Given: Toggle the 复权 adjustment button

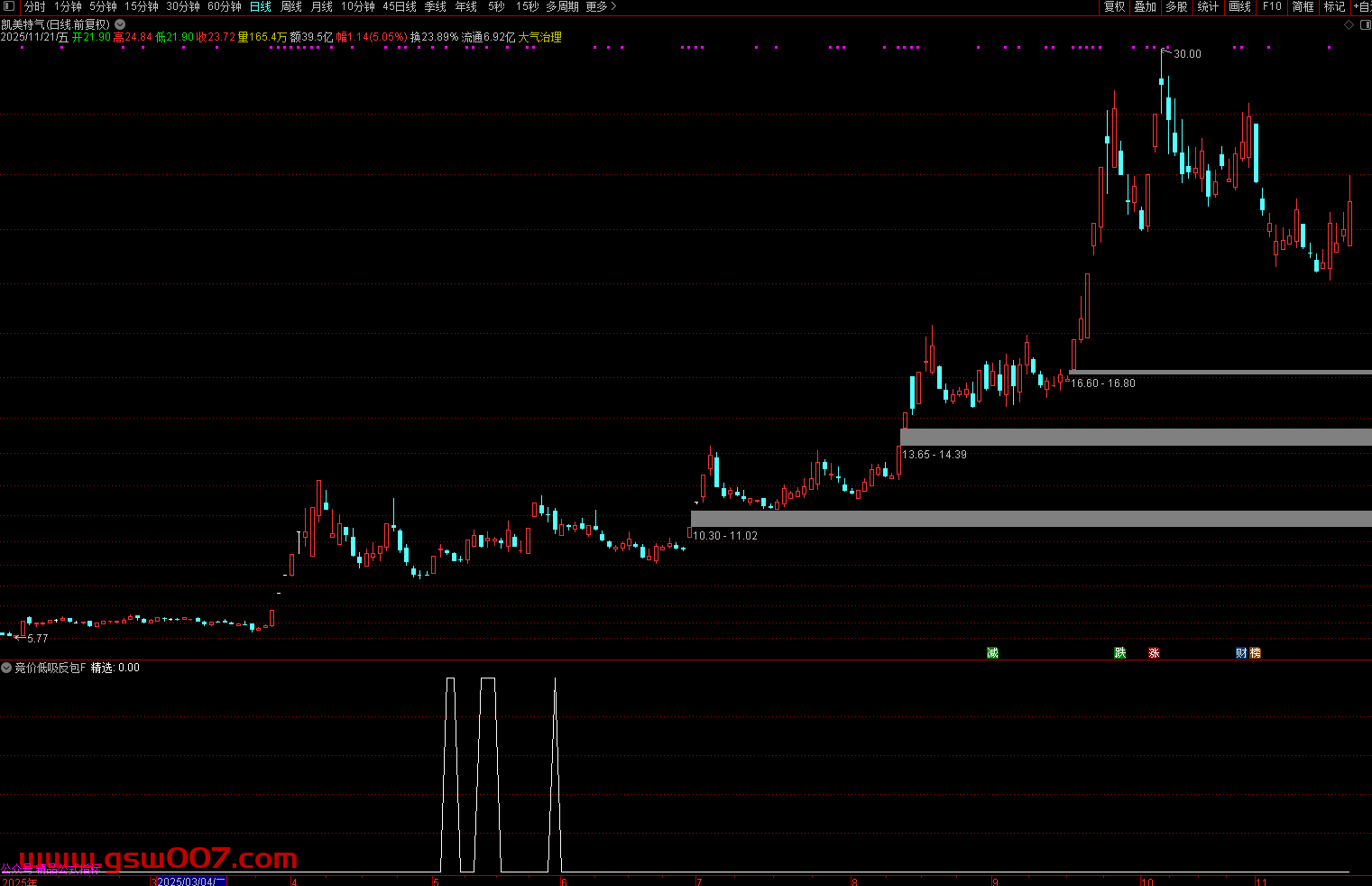Looking at the screenshot, I should point(1115,6).
